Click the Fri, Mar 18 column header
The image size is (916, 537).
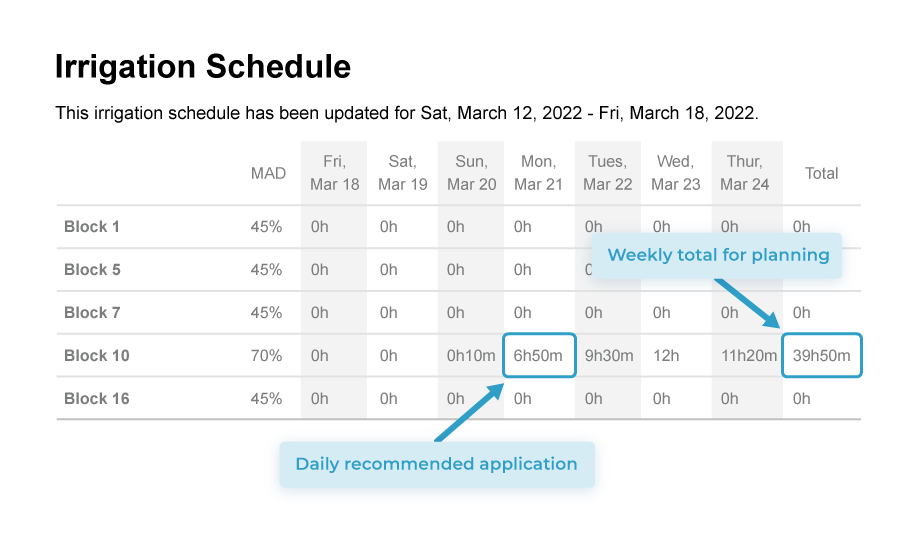tap(334, 172)
